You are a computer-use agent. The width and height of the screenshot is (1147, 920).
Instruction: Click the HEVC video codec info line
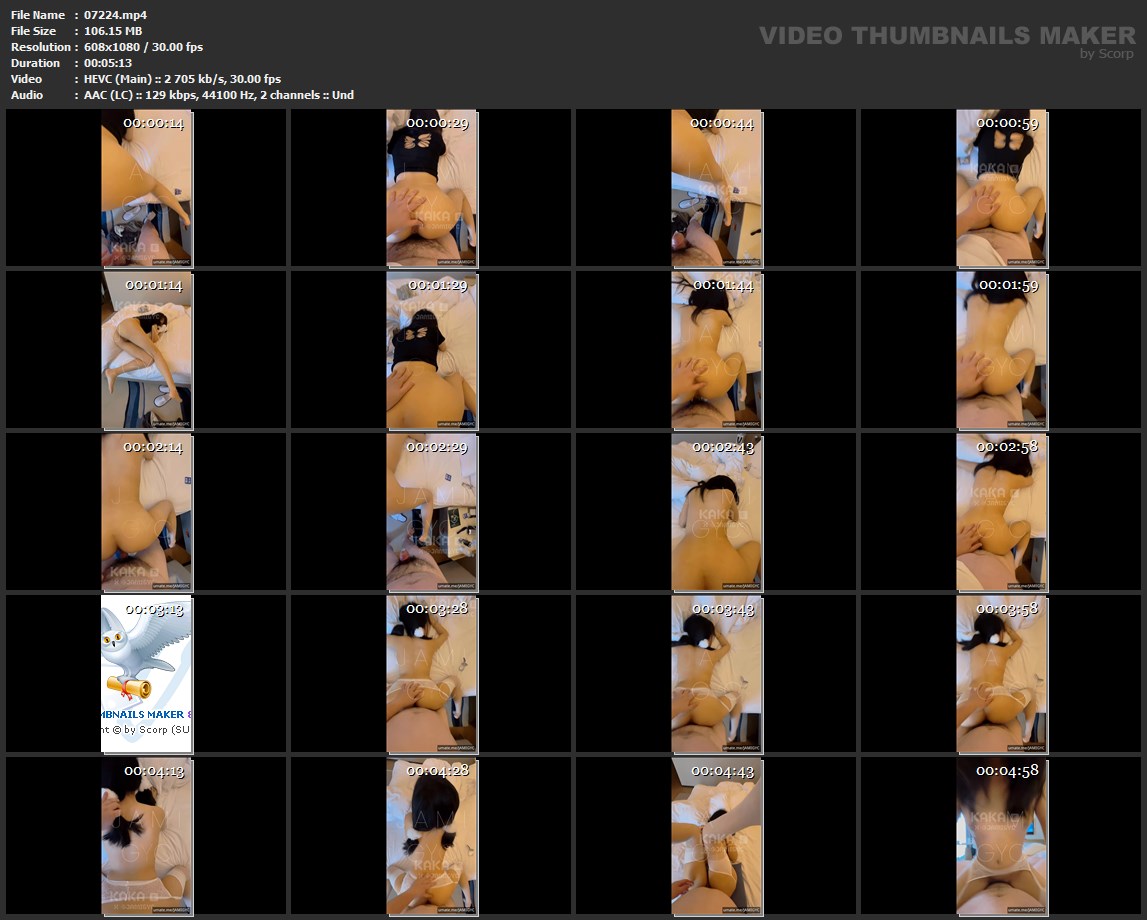click(x=182, y=79)
